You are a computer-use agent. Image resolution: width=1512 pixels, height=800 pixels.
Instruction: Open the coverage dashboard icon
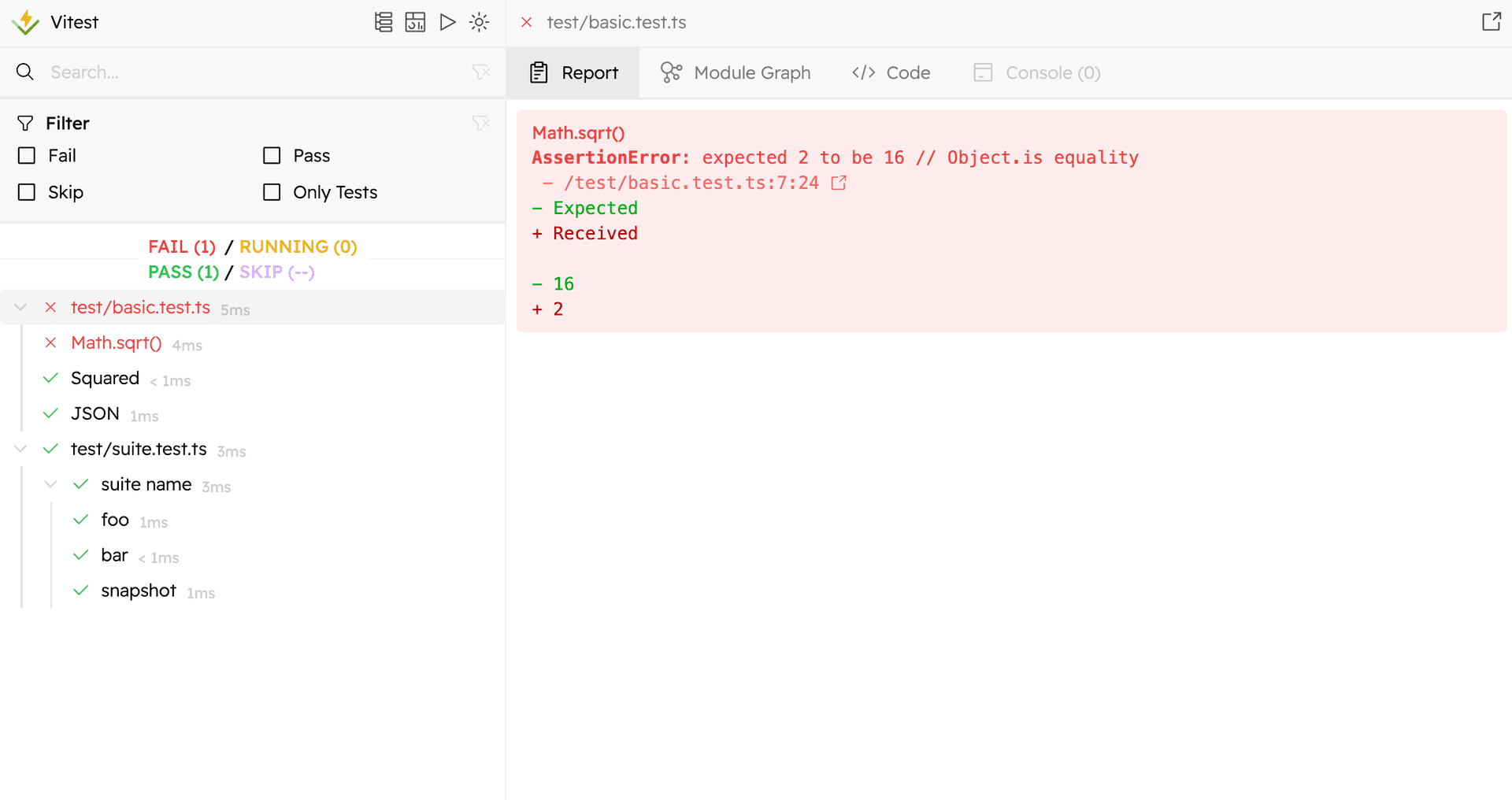(x=415, y=22)
